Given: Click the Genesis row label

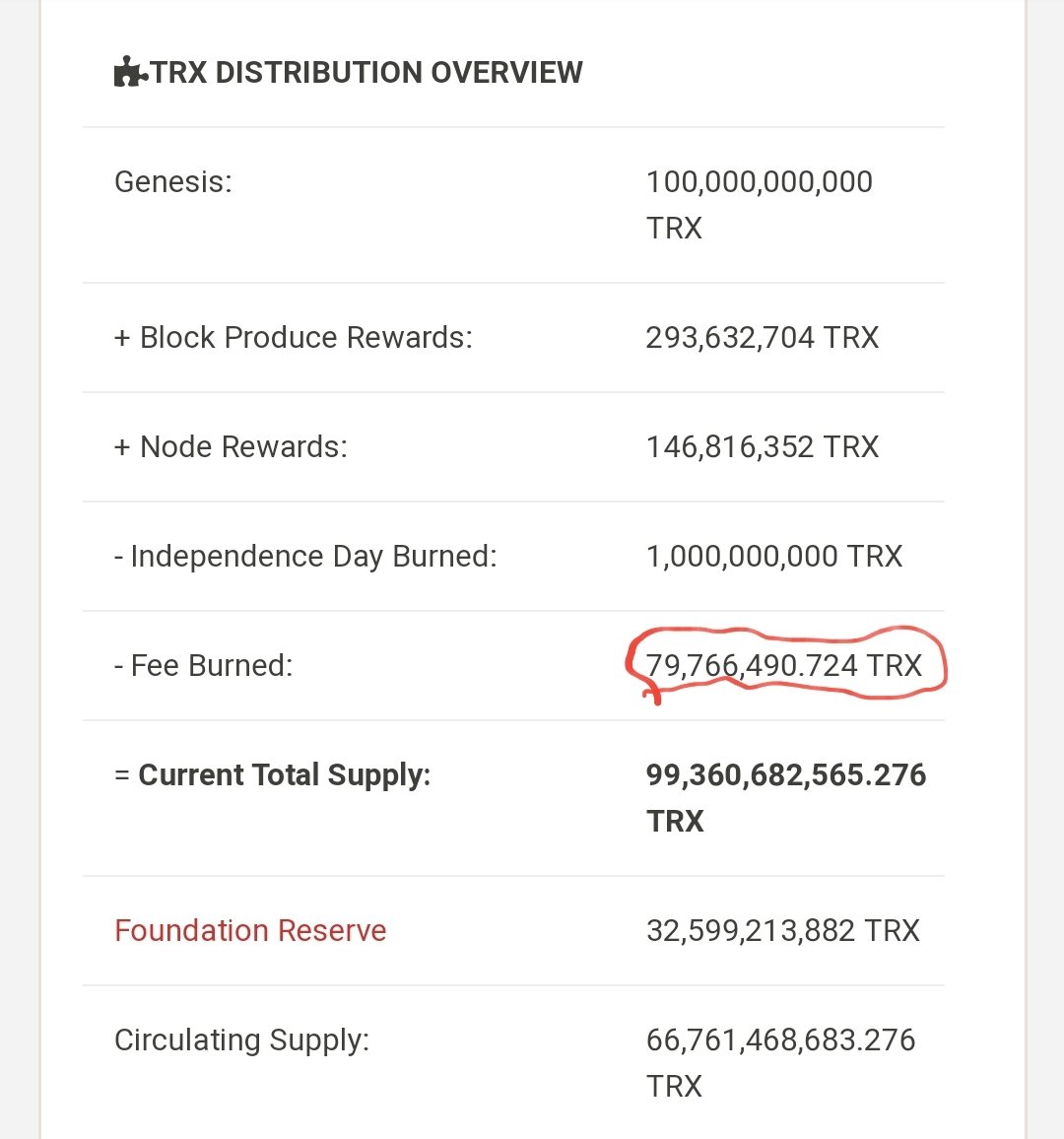Looking at the screenshot, I should 173,181.
